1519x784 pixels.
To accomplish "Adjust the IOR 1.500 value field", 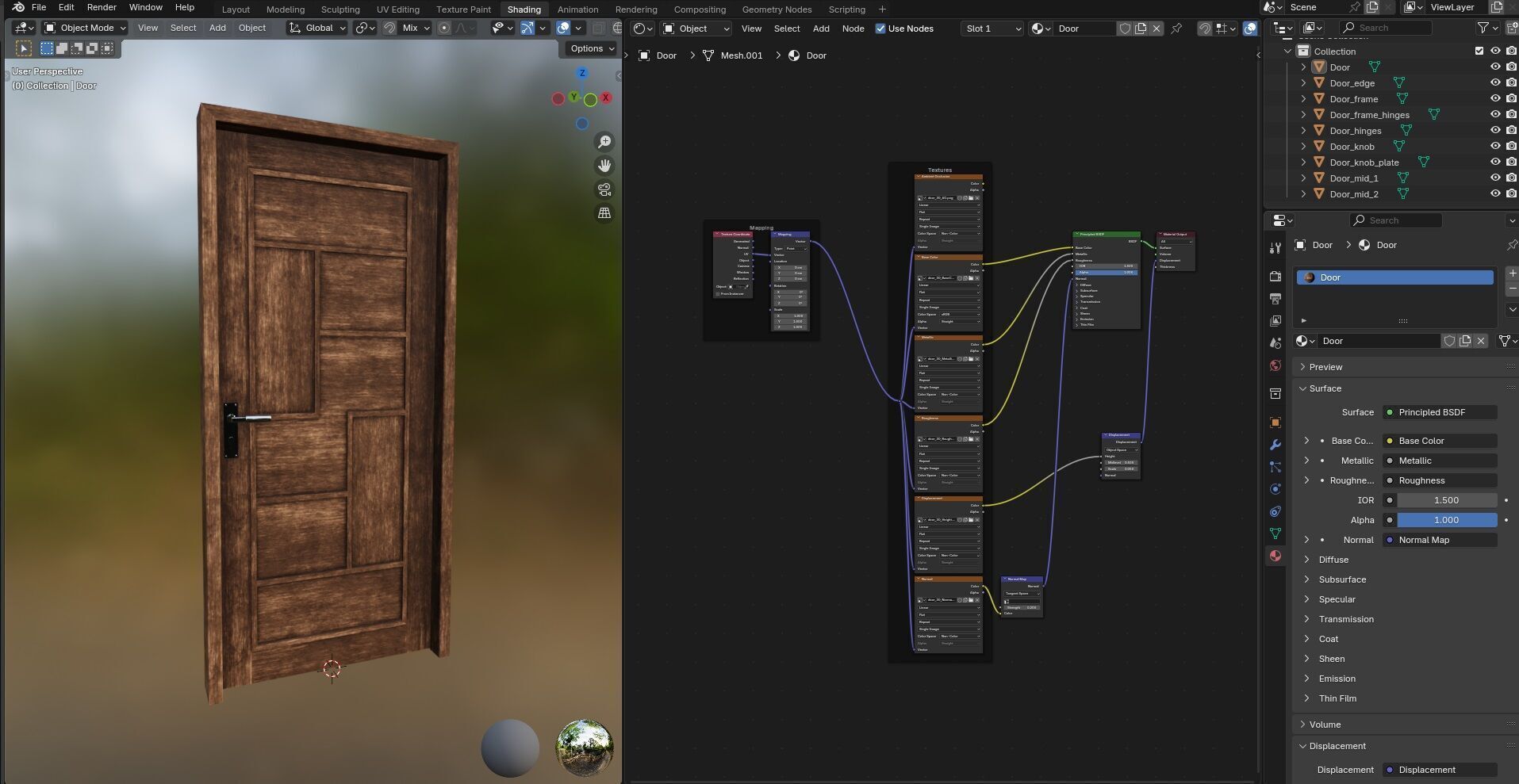I will [1447, 500].
